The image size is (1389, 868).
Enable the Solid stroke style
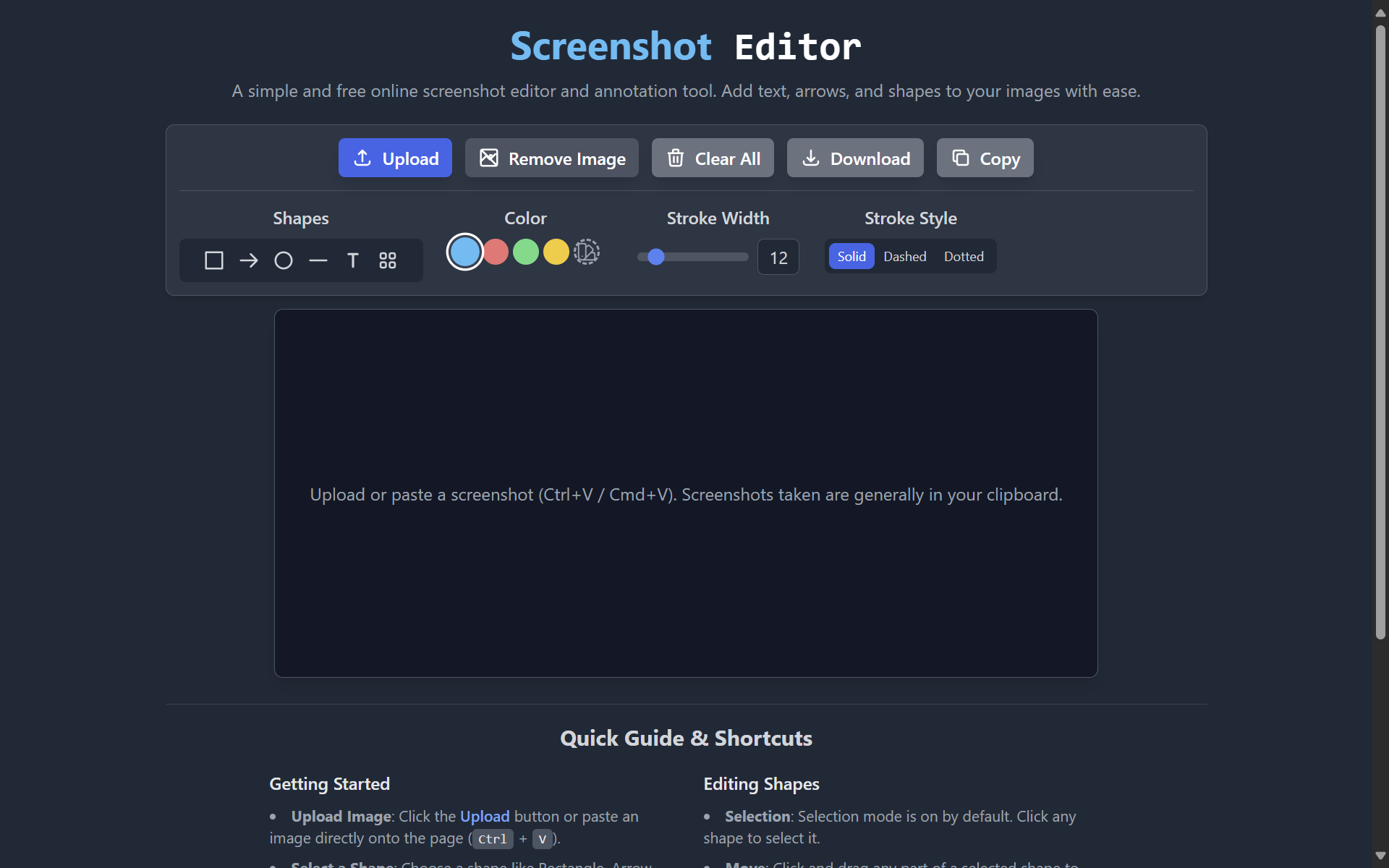(851, 256)
